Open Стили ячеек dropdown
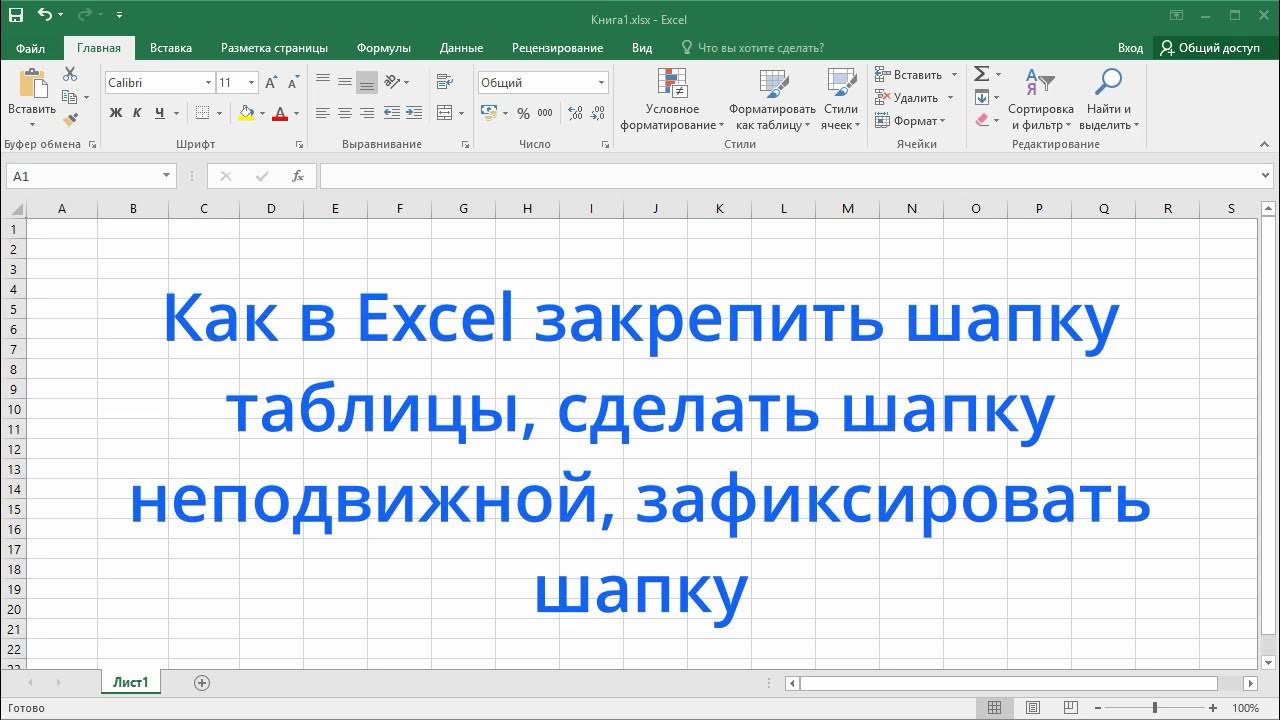1280x720 pixels. 841,99
